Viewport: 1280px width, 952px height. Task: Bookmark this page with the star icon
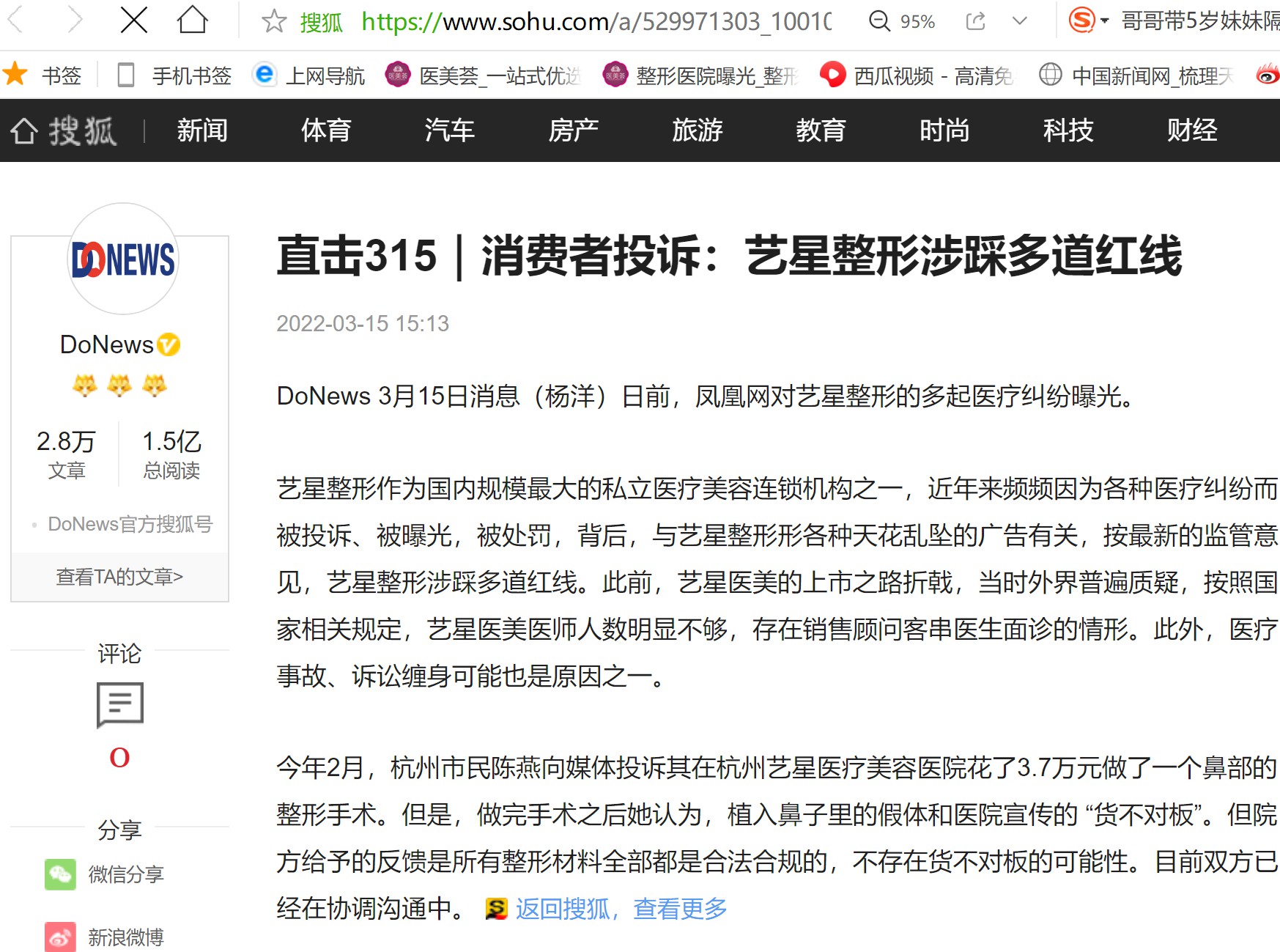[x=273, y=21]
